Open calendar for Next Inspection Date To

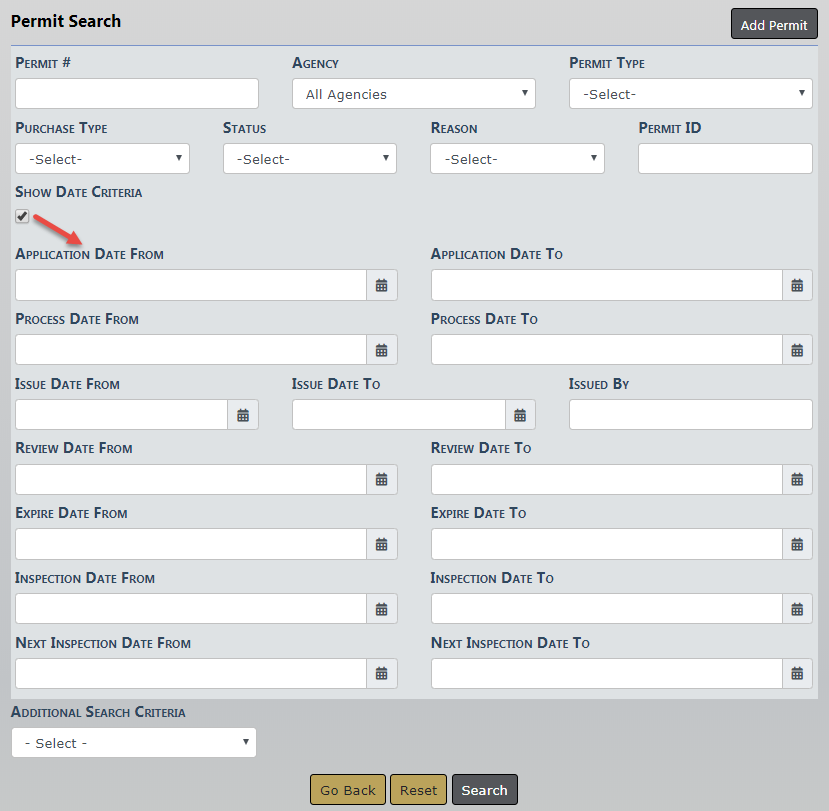coord(797,674)
